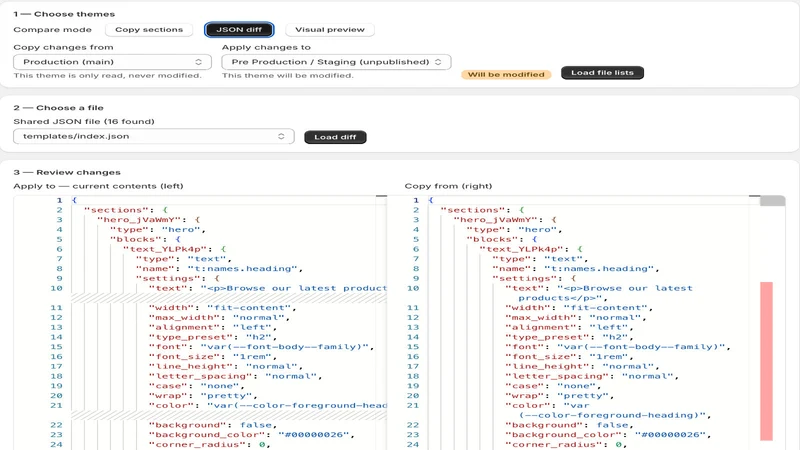The width and height of the screenshot is (800, 450).
Task: Click "corner_radius" line in right pane
Action: pos(565,444)
